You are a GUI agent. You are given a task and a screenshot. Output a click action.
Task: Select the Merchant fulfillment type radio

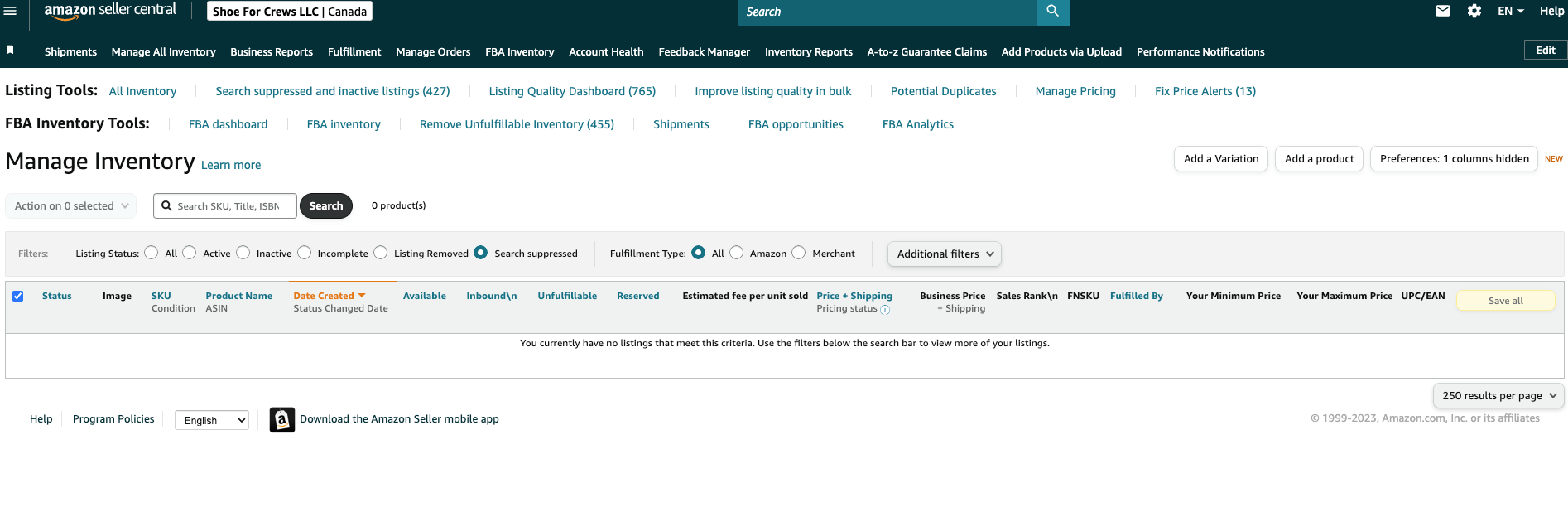pos(799,253)
